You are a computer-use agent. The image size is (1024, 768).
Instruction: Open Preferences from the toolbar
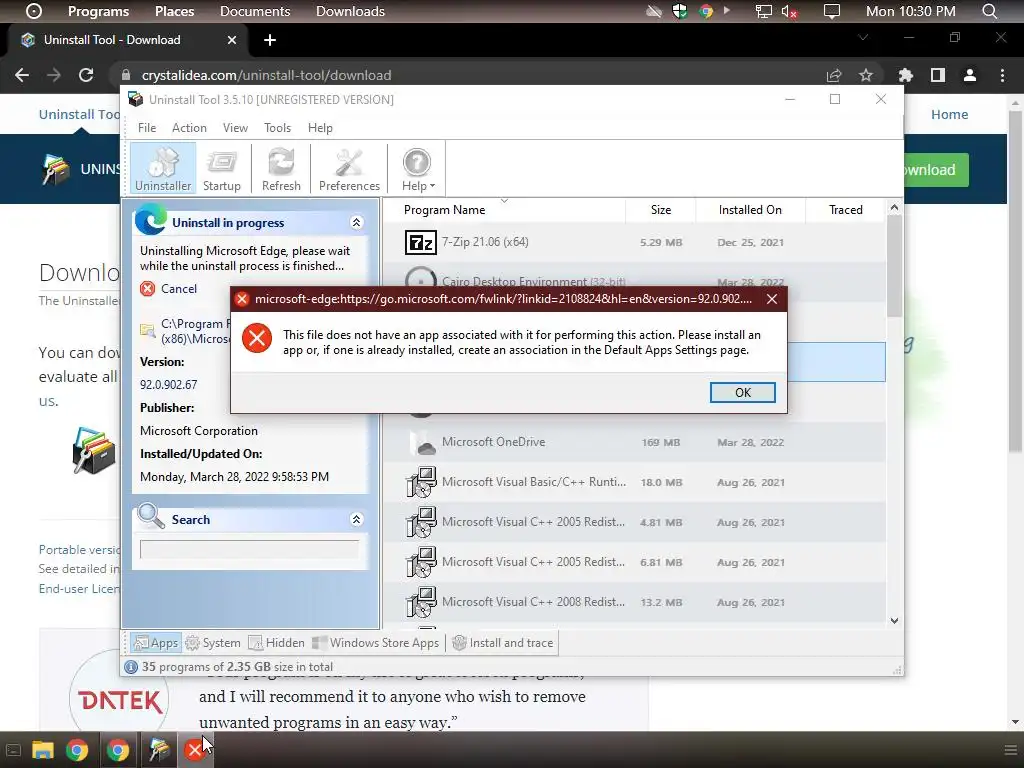[x=349, y=168]
